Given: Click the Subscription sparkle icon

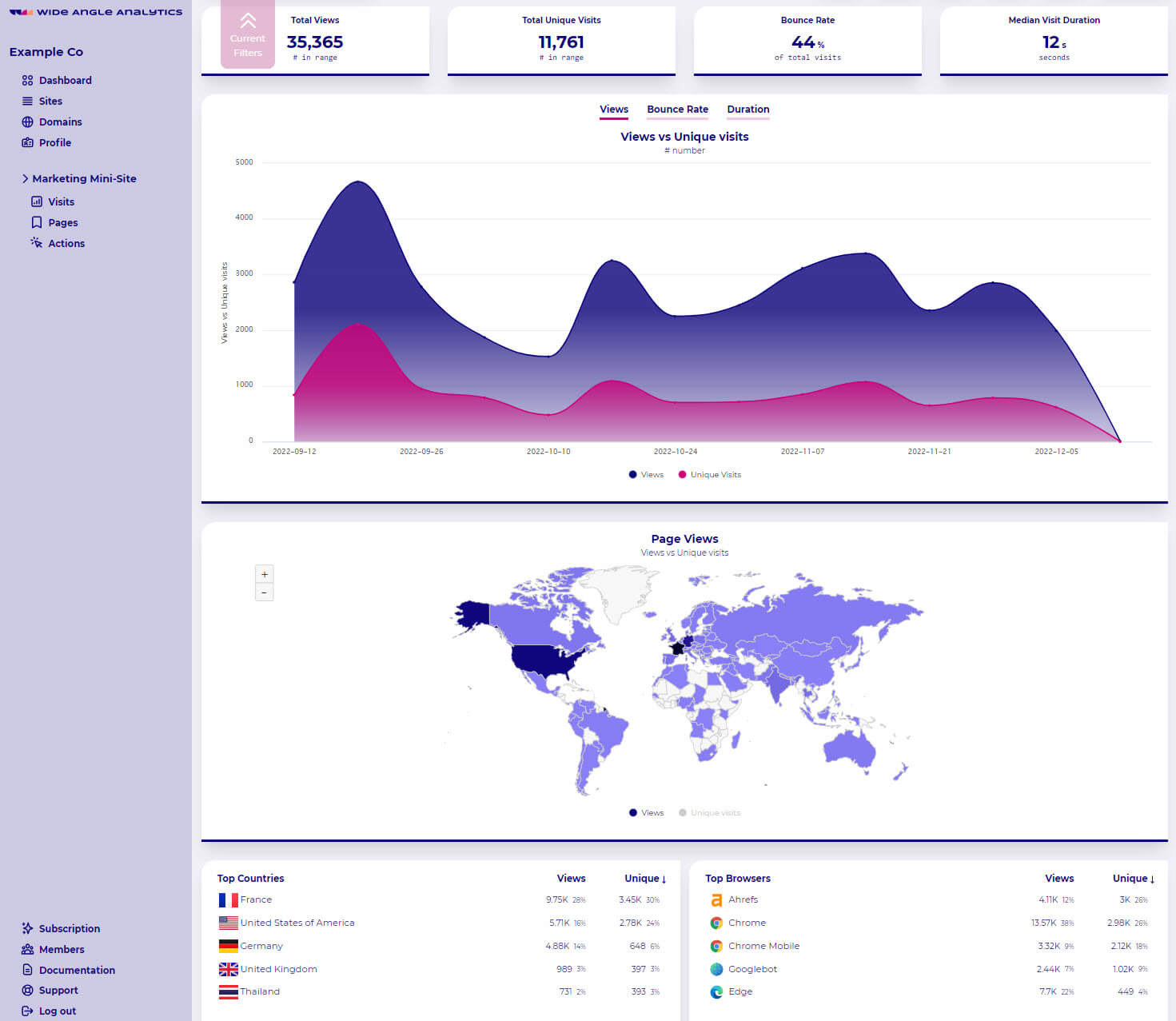Looking at the screenshot, I should (x=27, y=928).
